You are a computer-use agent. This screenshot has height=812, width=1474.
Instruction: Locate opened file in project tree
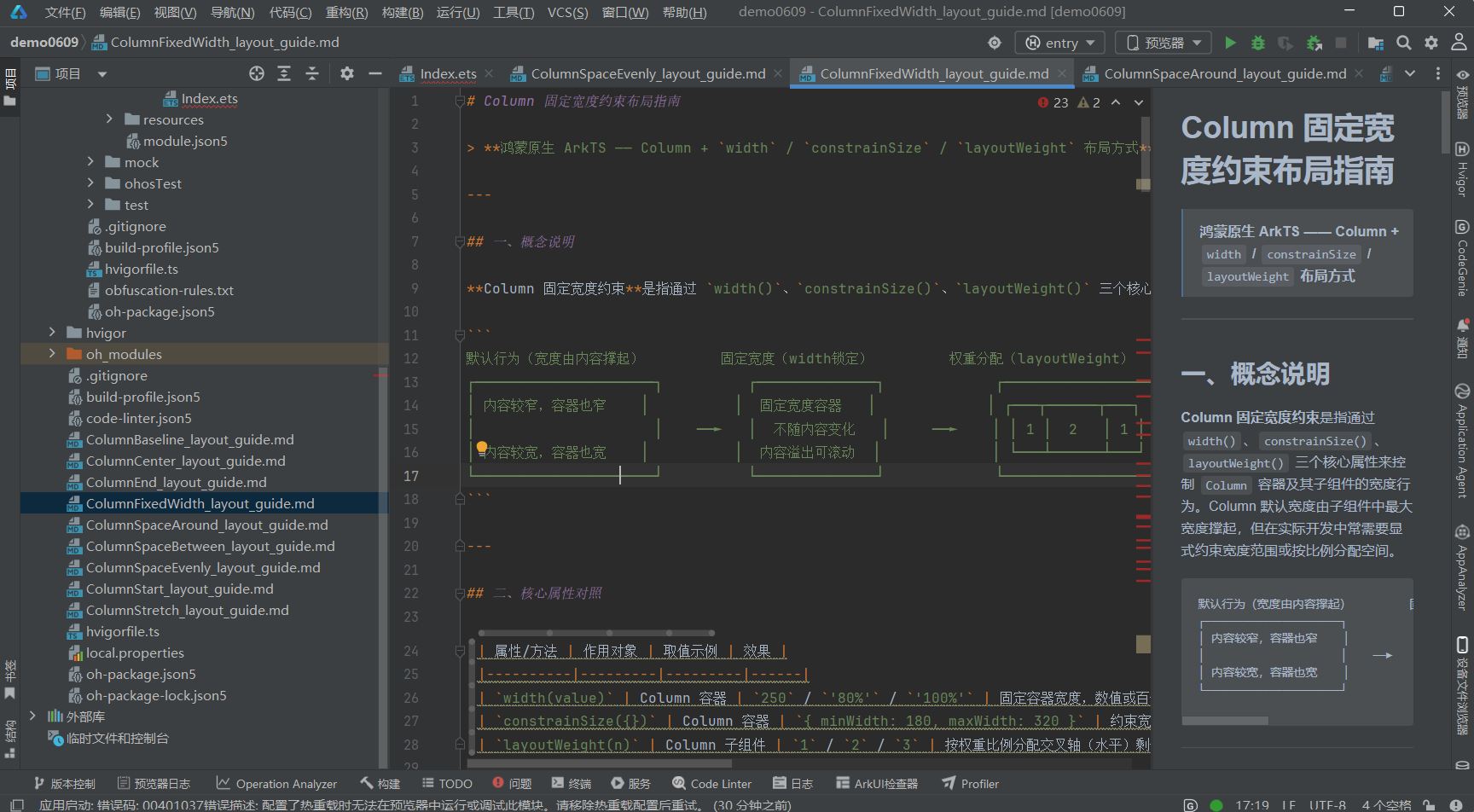pos(257,74)
